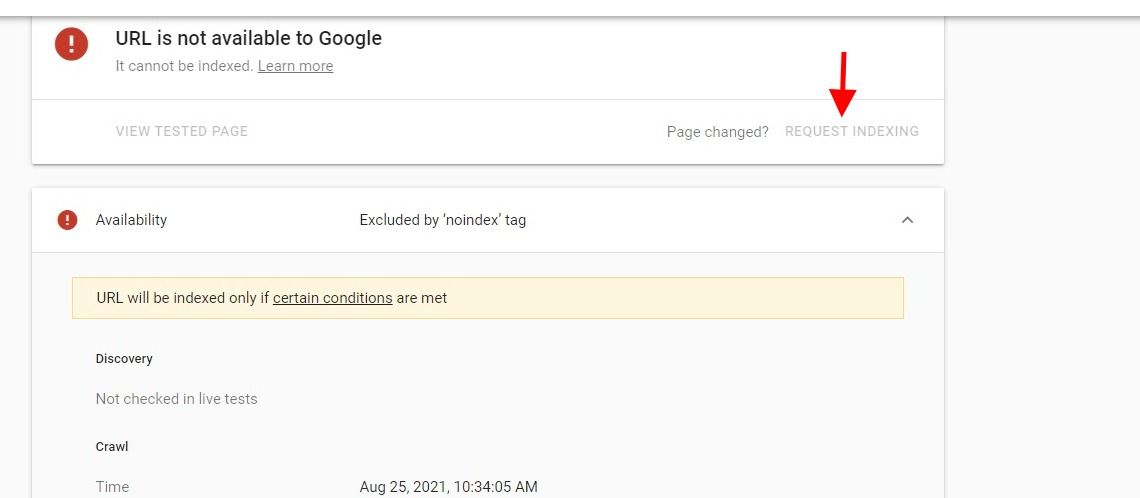The height and width of the screenshot is (498, 1140).
Task: Select the Aug 25, 2021 crawl timestamp
Action: tap(449, 486)
